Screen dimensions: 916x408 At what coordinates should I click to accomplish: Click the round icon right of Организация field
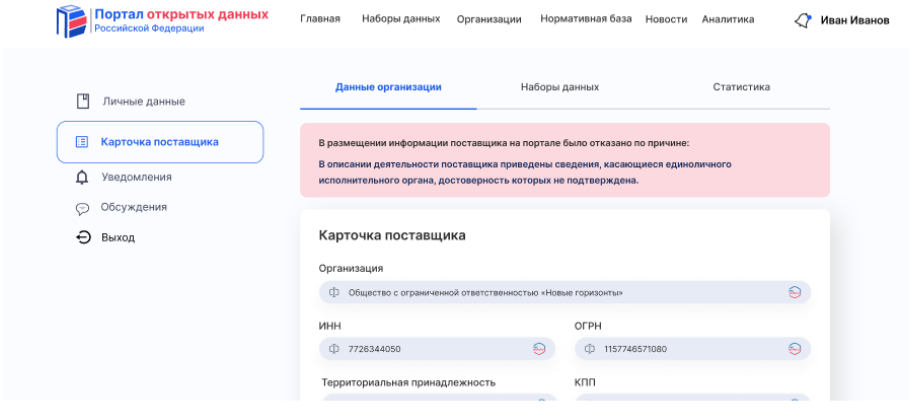795,292
